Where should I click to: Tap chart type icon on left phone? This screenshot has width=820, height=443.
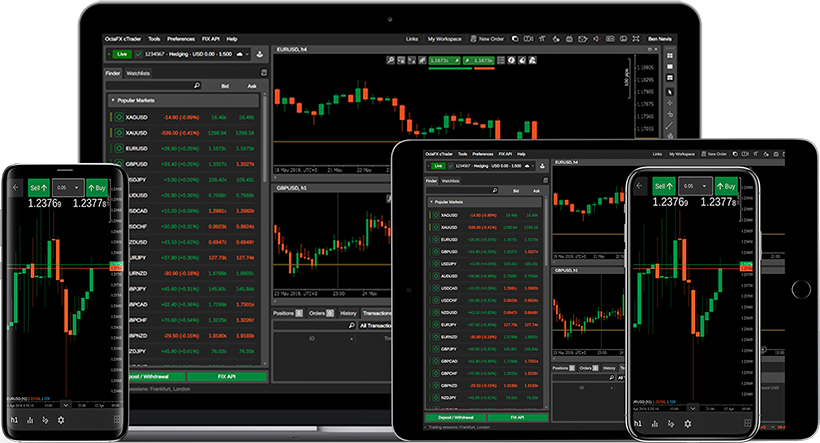coord(30,420)
